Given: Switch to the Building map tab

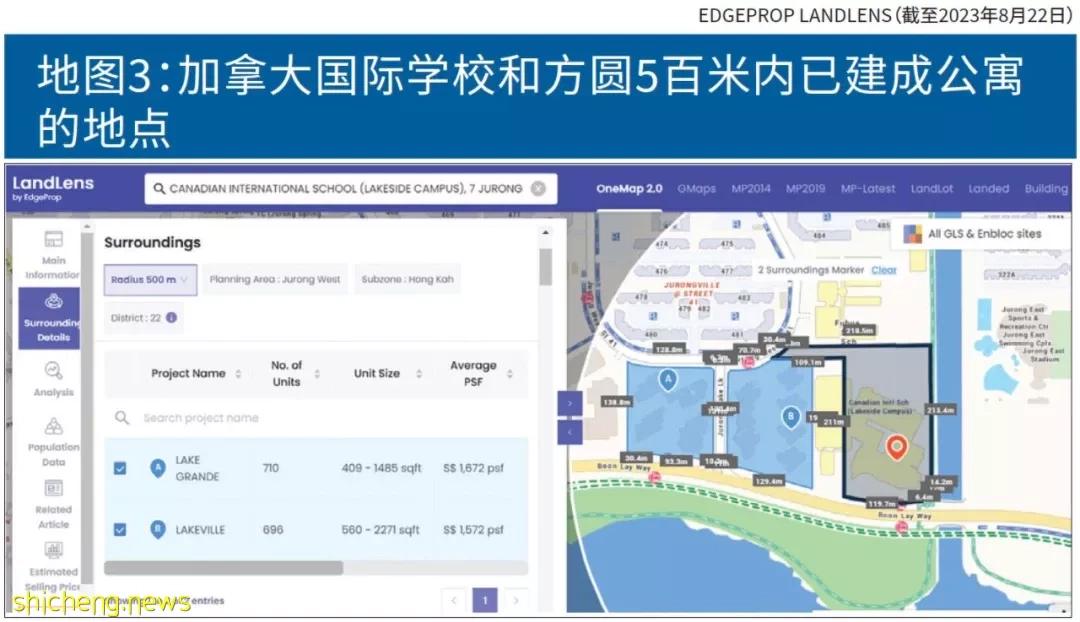Looking at the screenshot, I should 1046,189.
